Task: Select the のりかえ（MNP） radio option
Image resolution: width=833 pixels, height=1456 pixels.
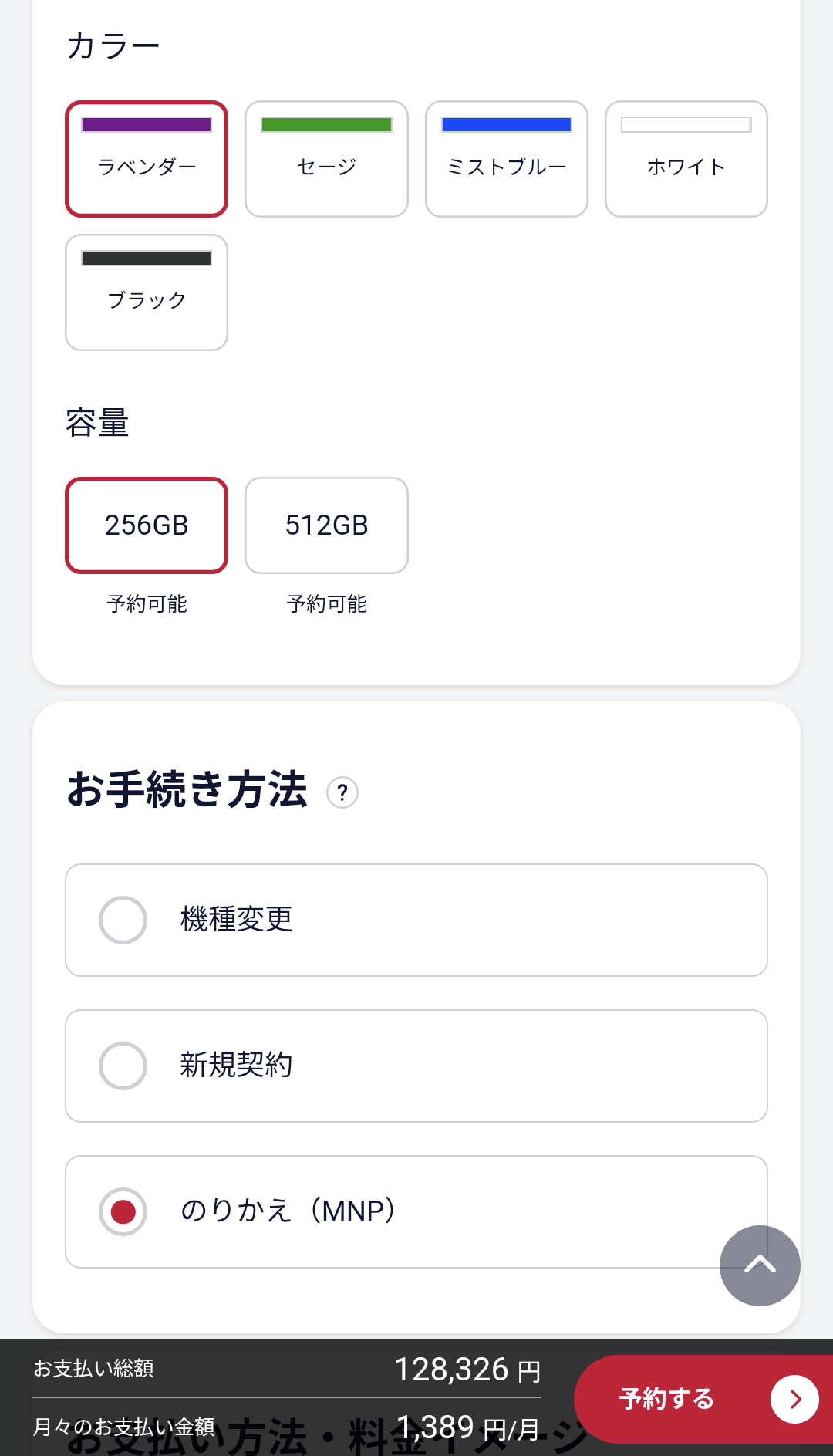Action: coord(123,1211)
